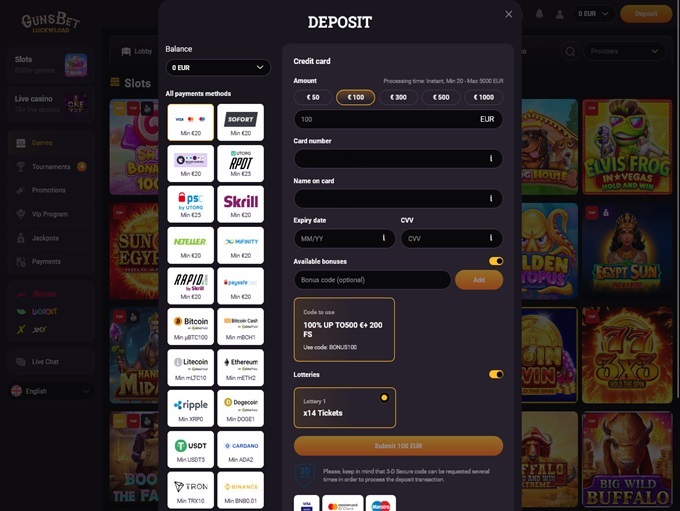The height and width of the screenshot is (511, 680).
Task: Toggle the Available bonuses switch
Action: click(x=495, y=261)
